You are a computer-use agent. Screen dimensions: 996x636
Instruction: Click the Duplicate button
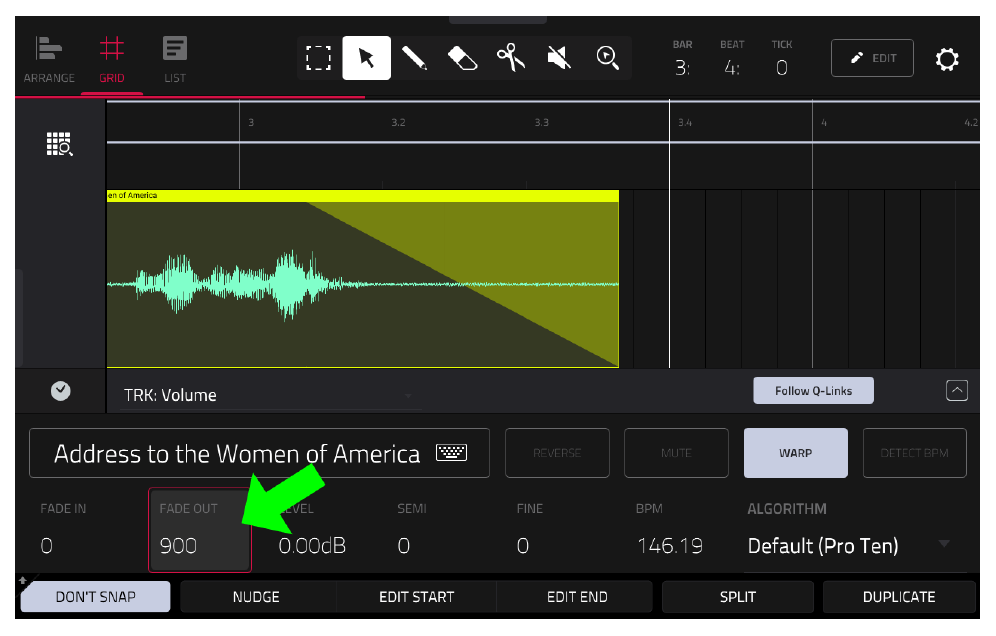(899, 597)
